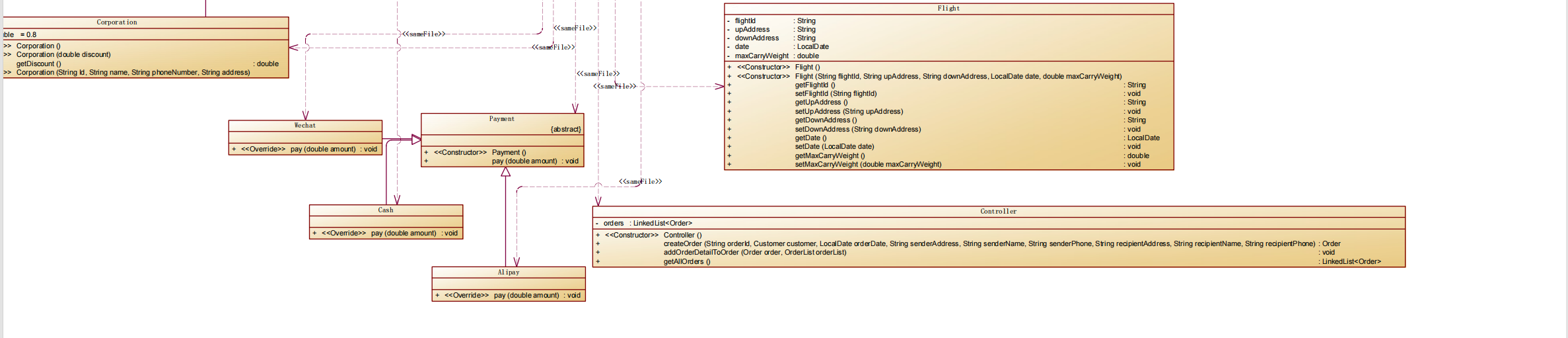Click the Corporation (double discount) constructor

coord(63,55)
